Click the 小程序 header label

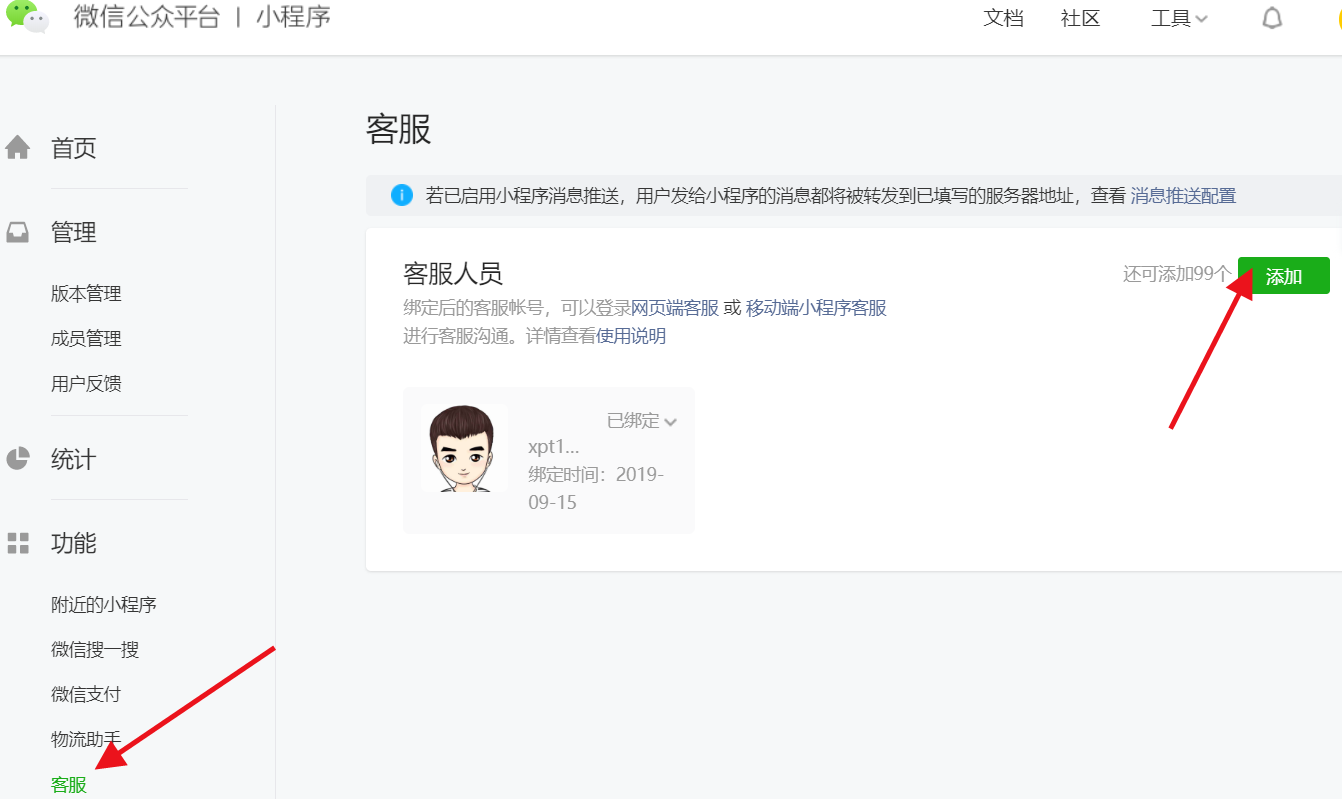(x=293, y=17)
